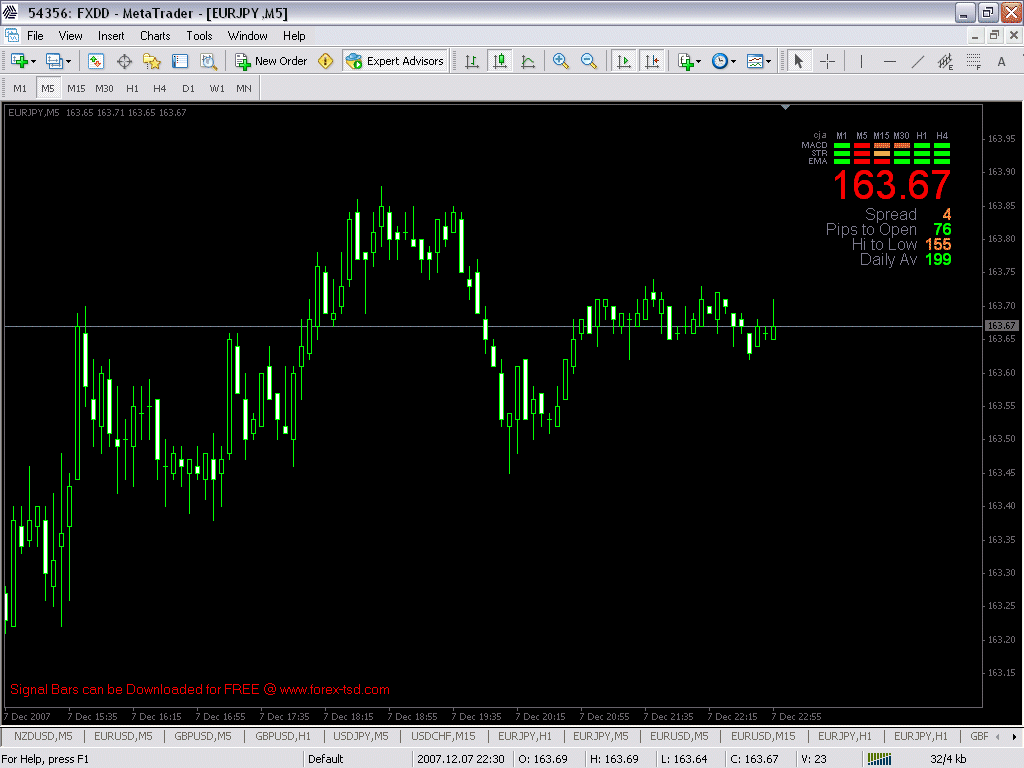Select the trendline drawing tool

point(918,61)
